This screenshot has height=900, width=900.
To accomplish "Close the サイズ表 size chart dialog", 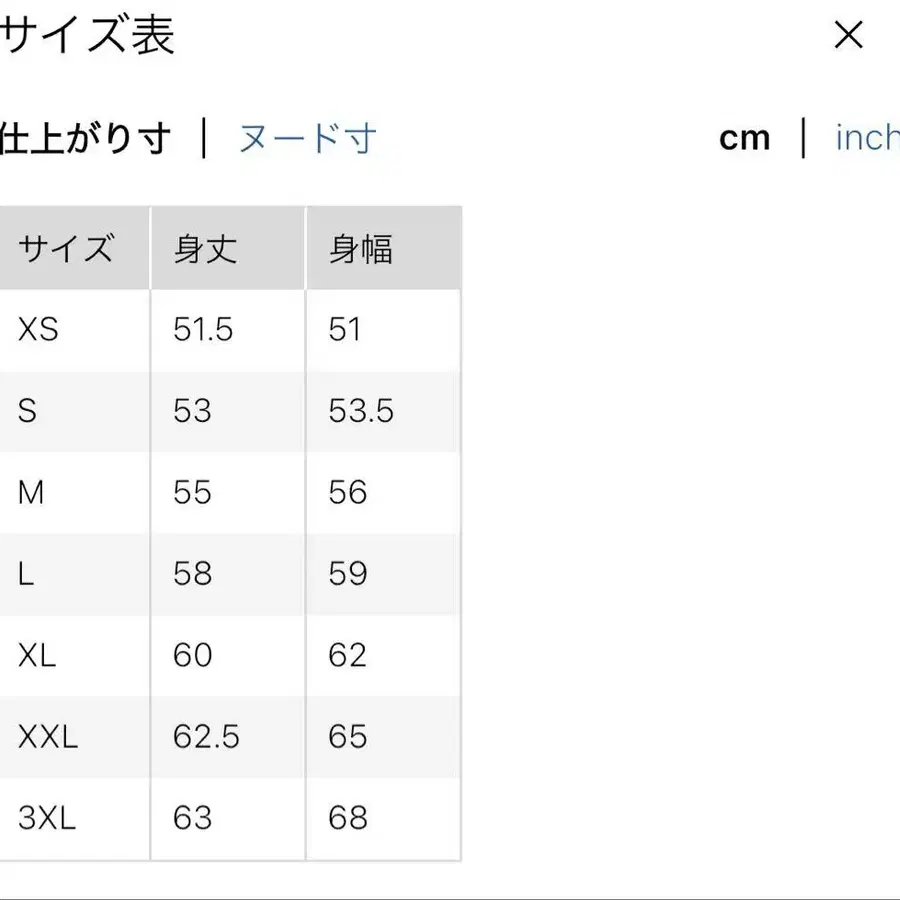I will [x=848, y=36].
